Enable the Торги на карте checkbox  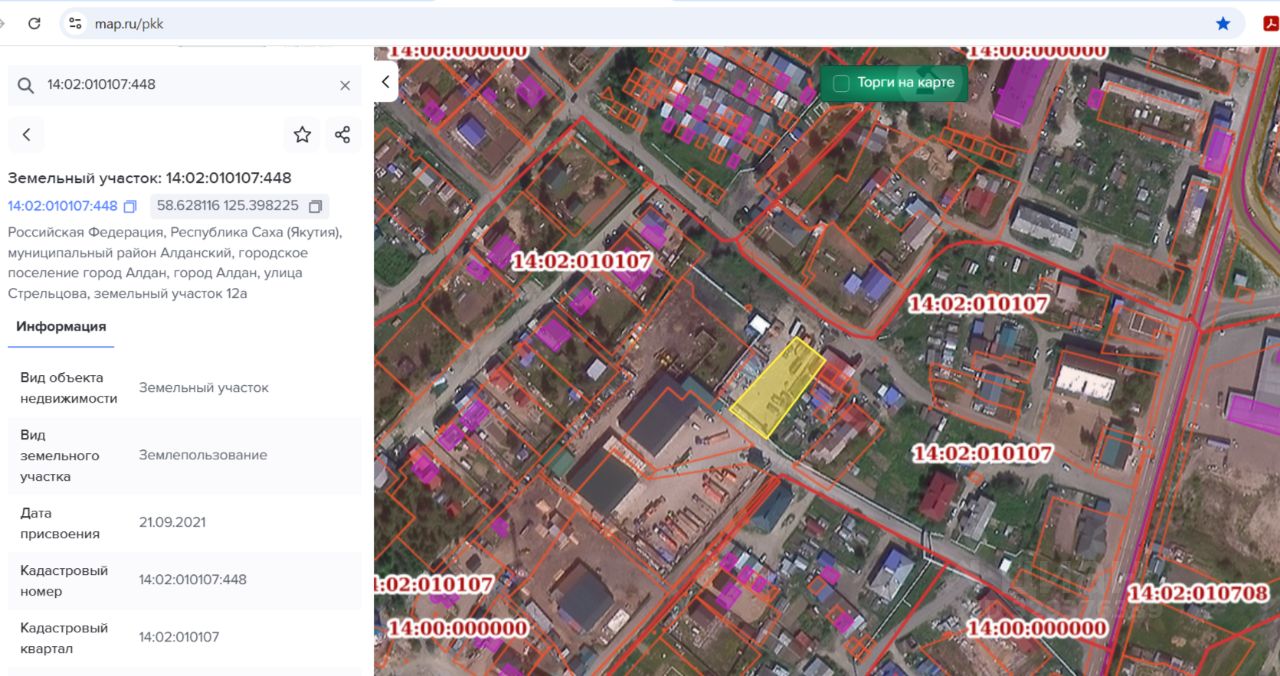[x=841, y=83]
